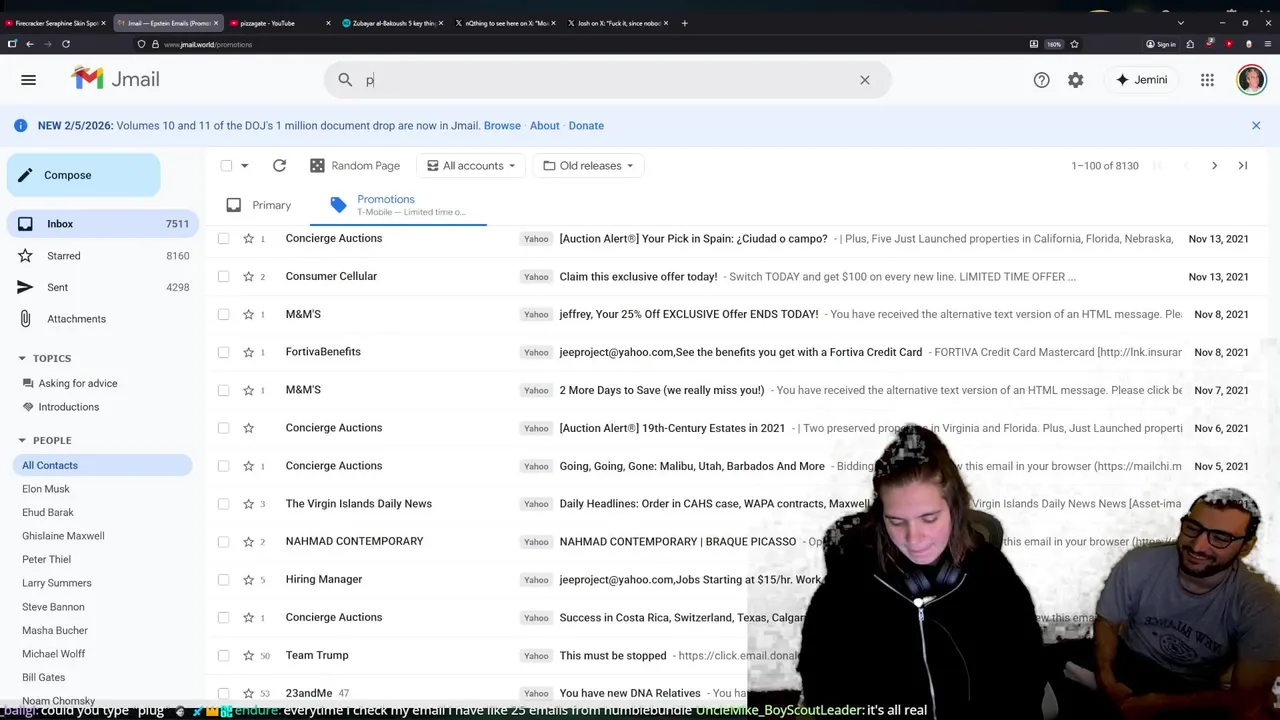Open the account profile avatar
Viewport: 1280px width, 720px height.
click(1251, 80)
